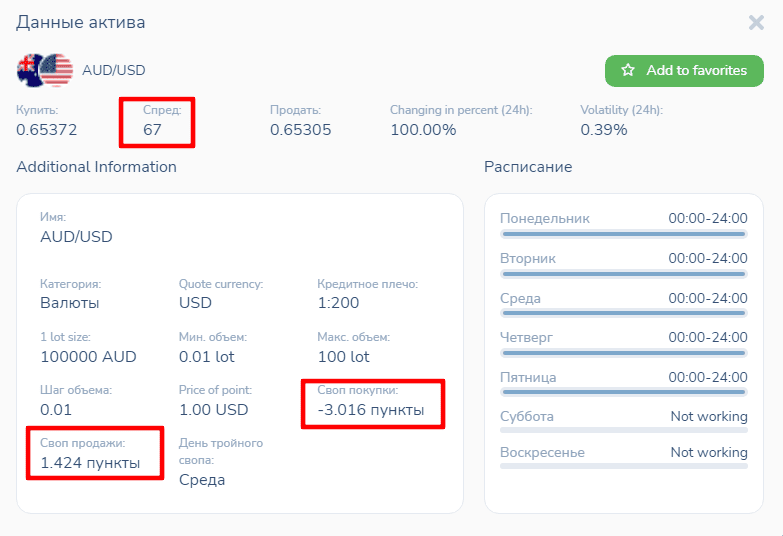Select minimum volume 0.01 lot
The image size is (783, 536).
[207, 357]
